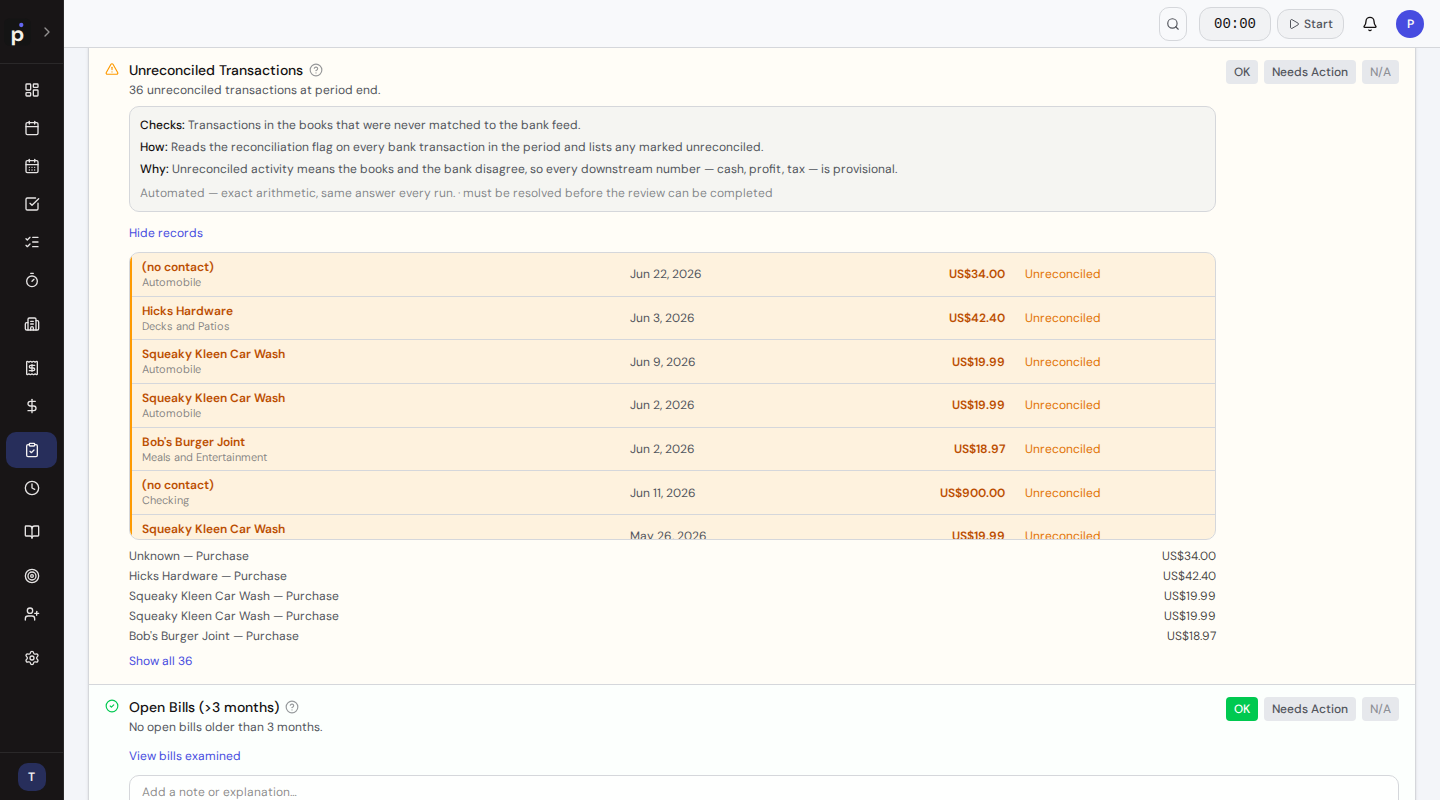Open the blank calendar icon in sidebar
The width and height of the screenshot is (1440, 800).
coord(32,128)
